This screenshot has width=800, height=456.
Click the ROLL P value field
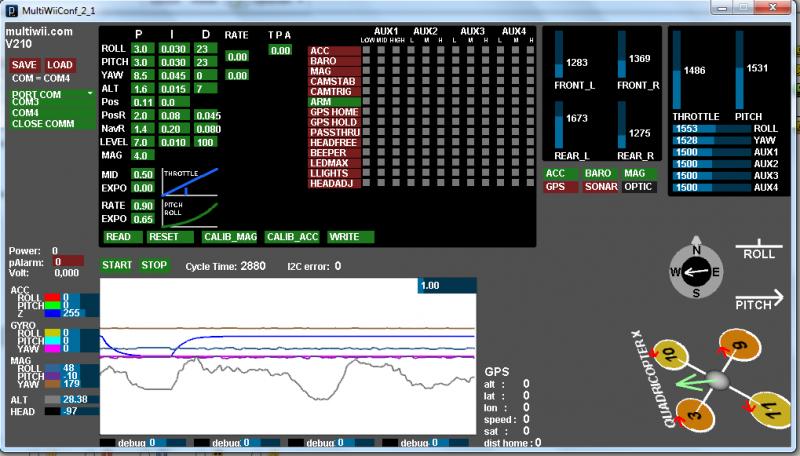(x=143, y=49)
